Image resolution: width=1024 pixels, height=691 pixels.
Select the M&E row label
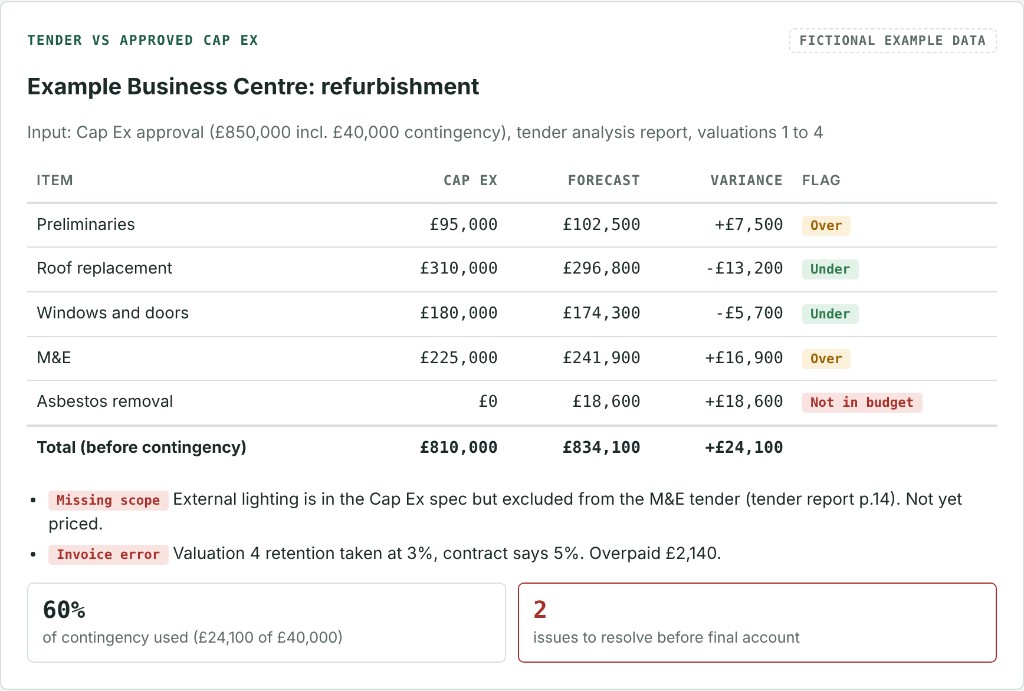(x=54, y=358)
